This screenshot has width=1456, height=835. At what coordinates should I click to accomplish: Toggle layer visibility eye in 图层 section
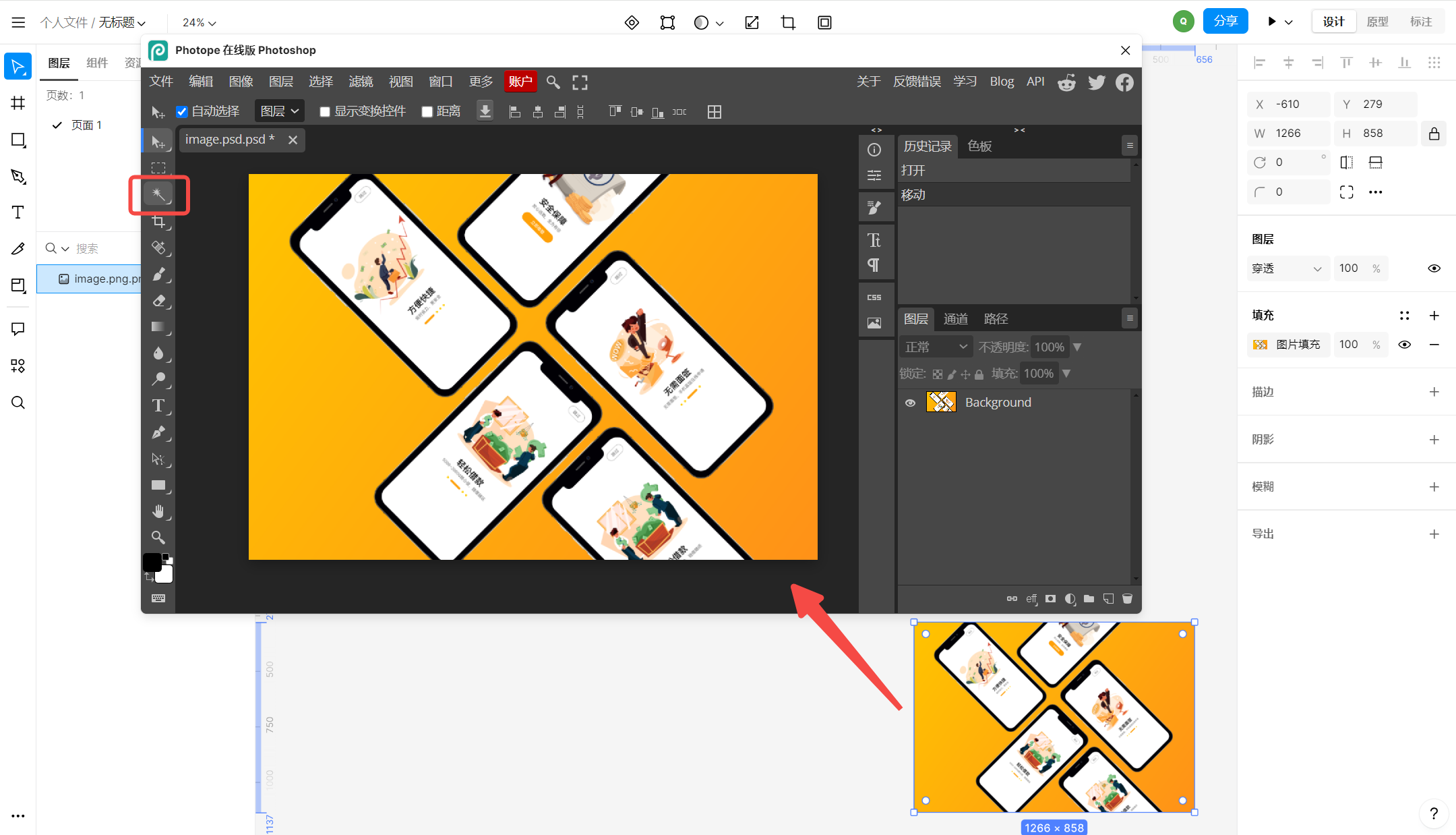pyautogui.click(x=1434, y=268)
